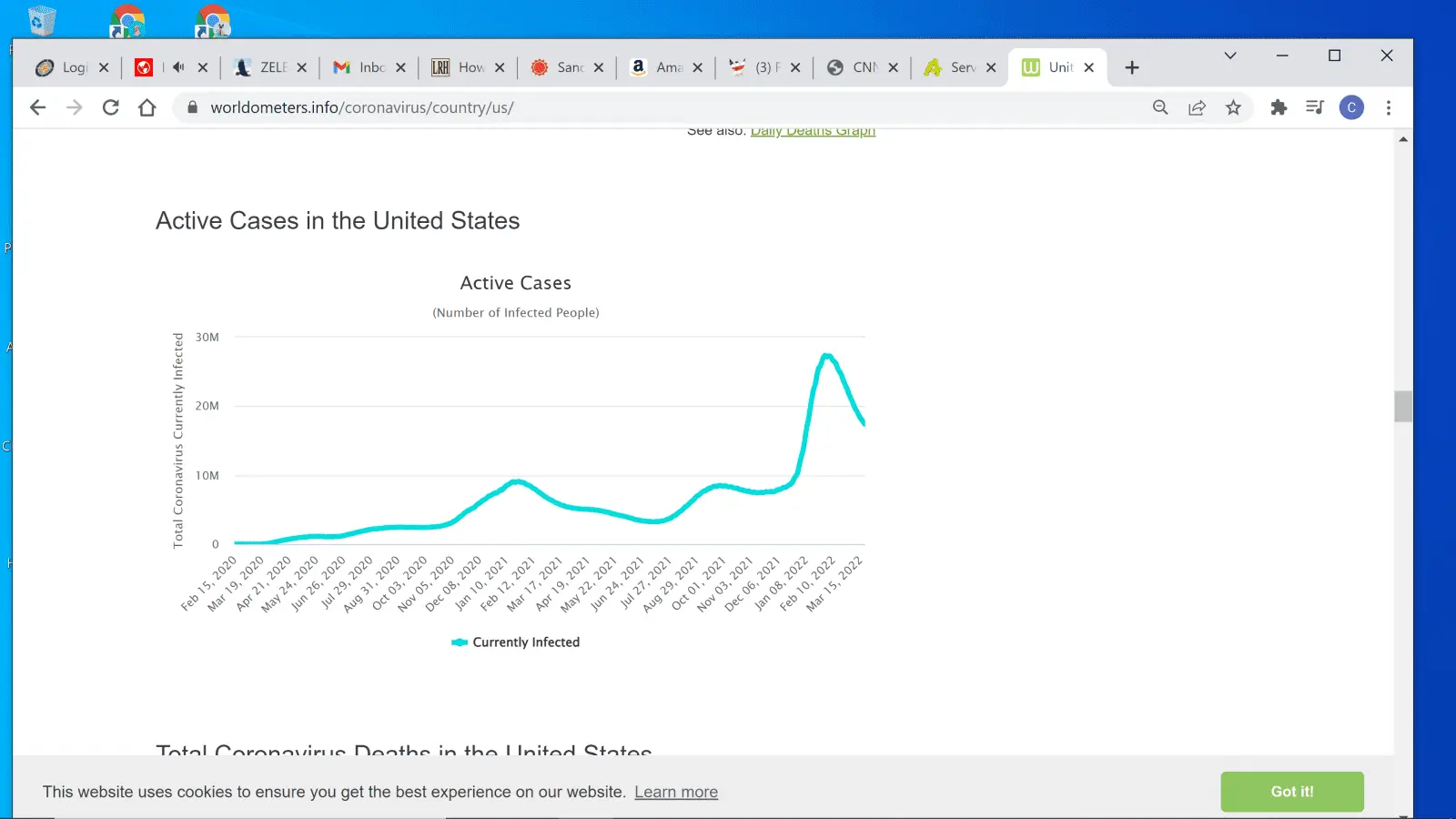The width and height of the screenshot is (1456, 819).
Task: Open the Extensions puzzle icon
Action: [x=1279, y=107]
